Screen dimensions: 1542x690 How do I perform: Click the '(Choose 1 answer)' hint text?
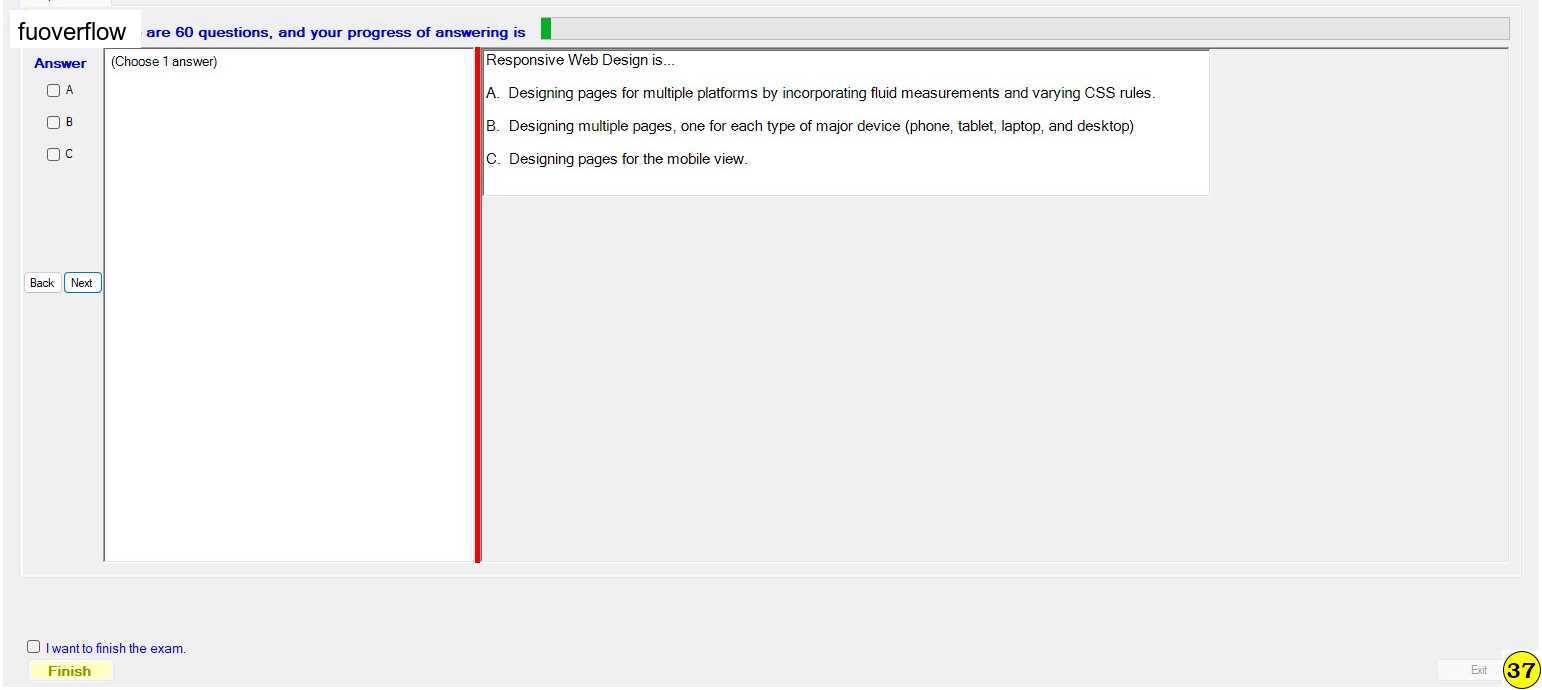pos(164,62)
